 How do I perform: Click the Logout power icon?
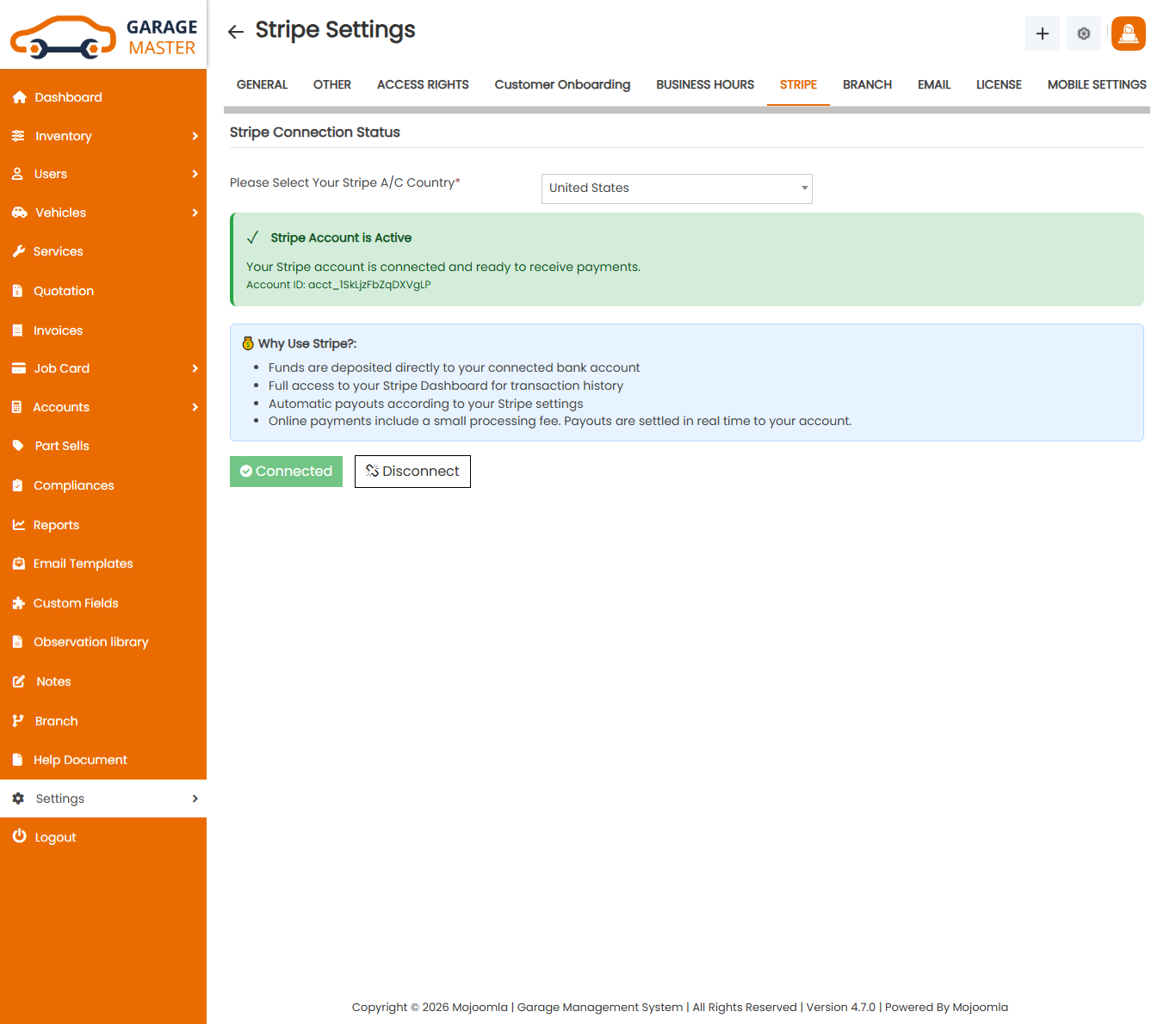(19, 836)
